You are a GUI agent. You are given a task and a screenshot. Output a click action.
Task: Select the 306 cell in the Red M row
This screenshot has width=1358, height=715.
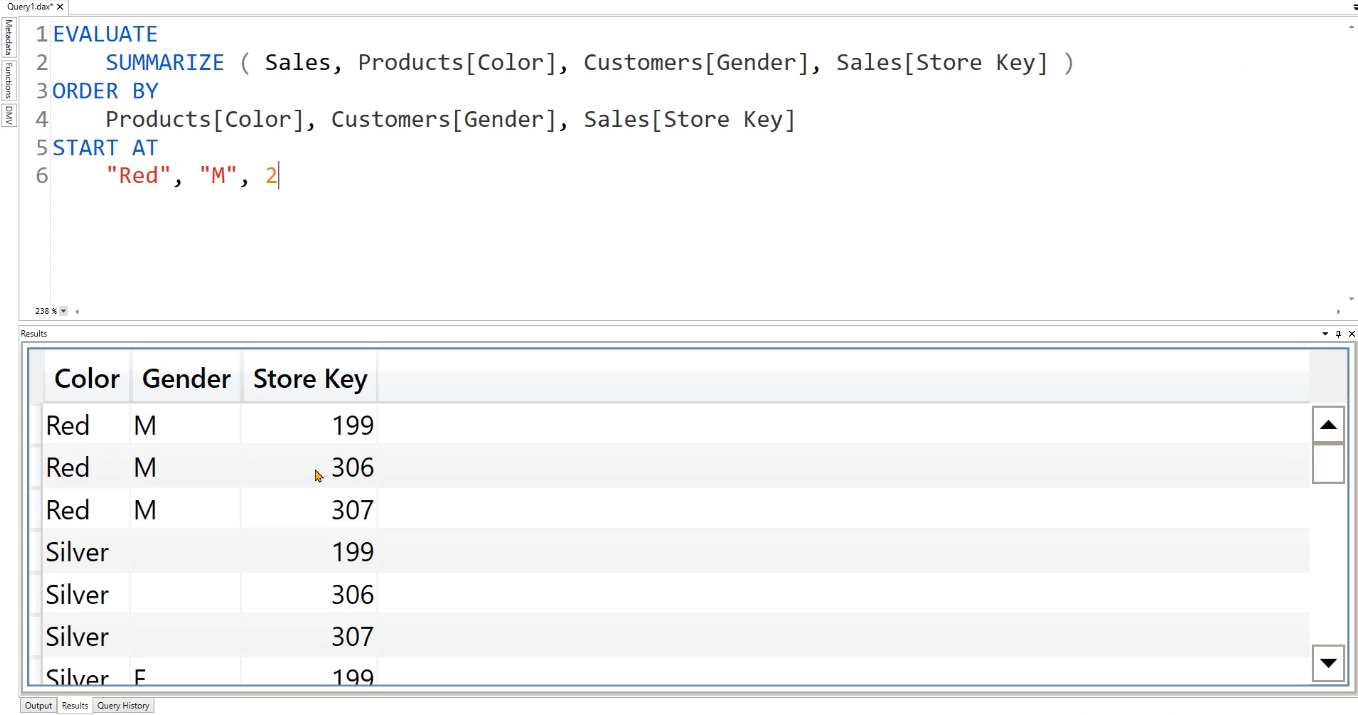309,467
